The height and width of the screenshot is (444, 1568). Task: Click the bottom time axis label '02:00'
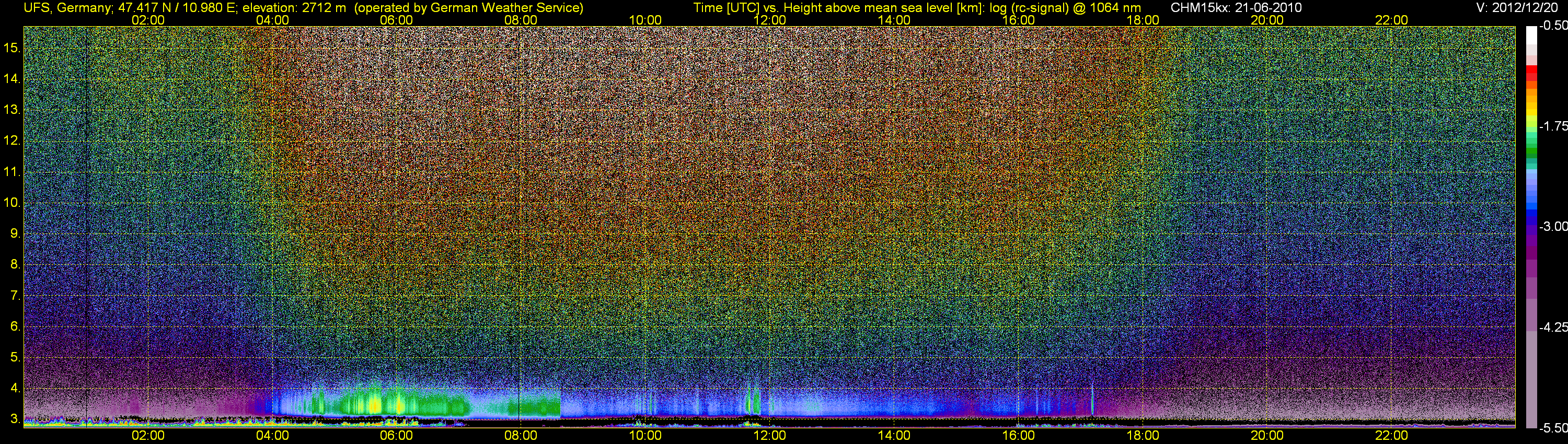(x=148, y=436)
